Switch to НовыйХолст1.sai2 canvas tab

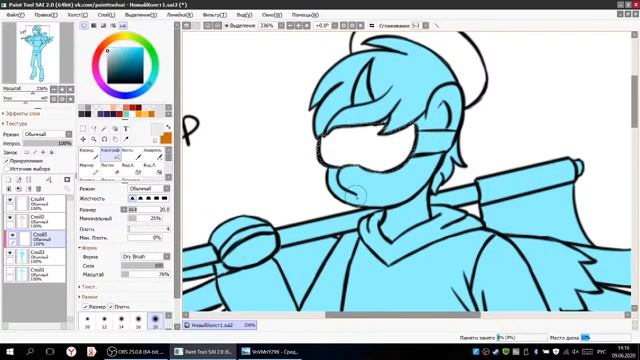pyautogui.click(x=220, y=325)
